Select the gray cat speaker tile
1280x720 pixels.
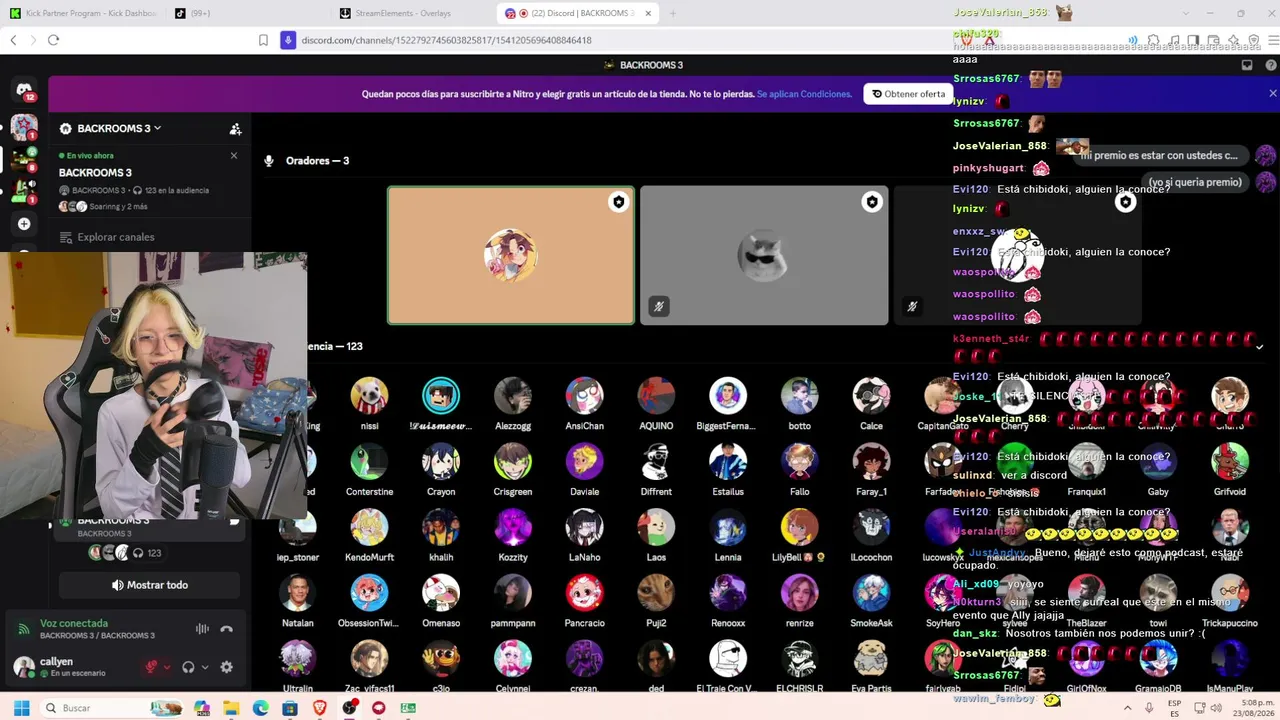764,255
